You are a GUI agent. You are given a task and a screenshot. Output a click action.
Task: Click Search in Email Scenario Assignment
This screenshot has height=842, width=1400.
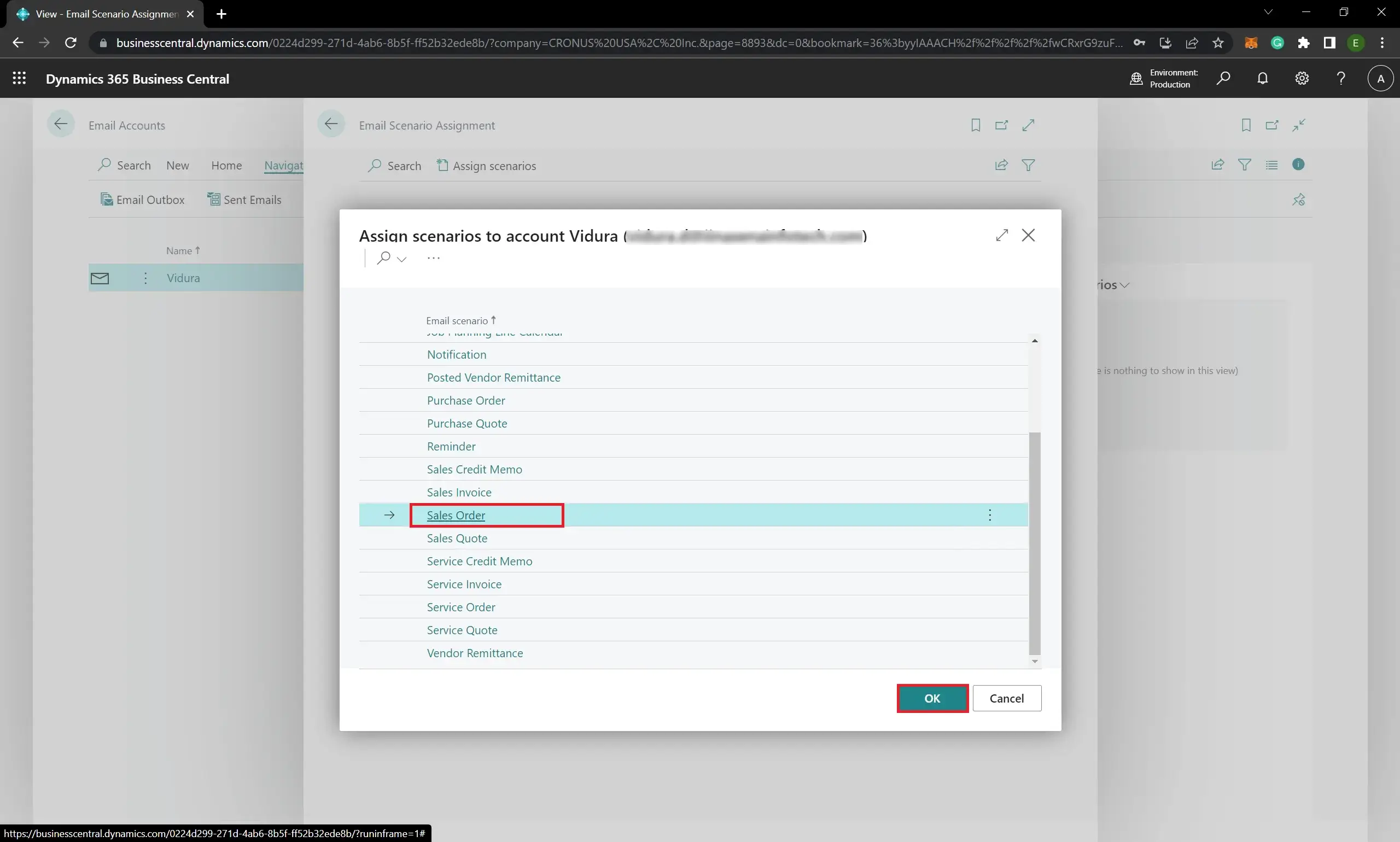pyautogui.click(x=394, y=166)
